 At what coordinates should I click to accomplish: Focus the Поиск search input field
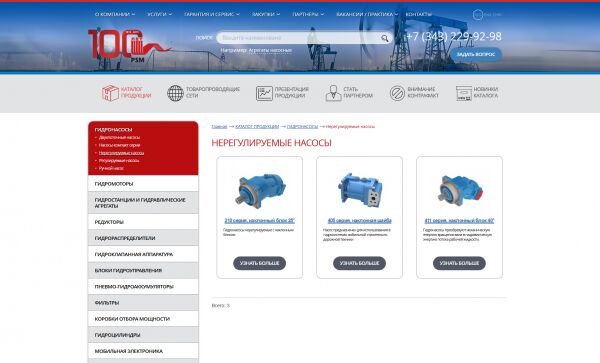[x=300, y=38]
